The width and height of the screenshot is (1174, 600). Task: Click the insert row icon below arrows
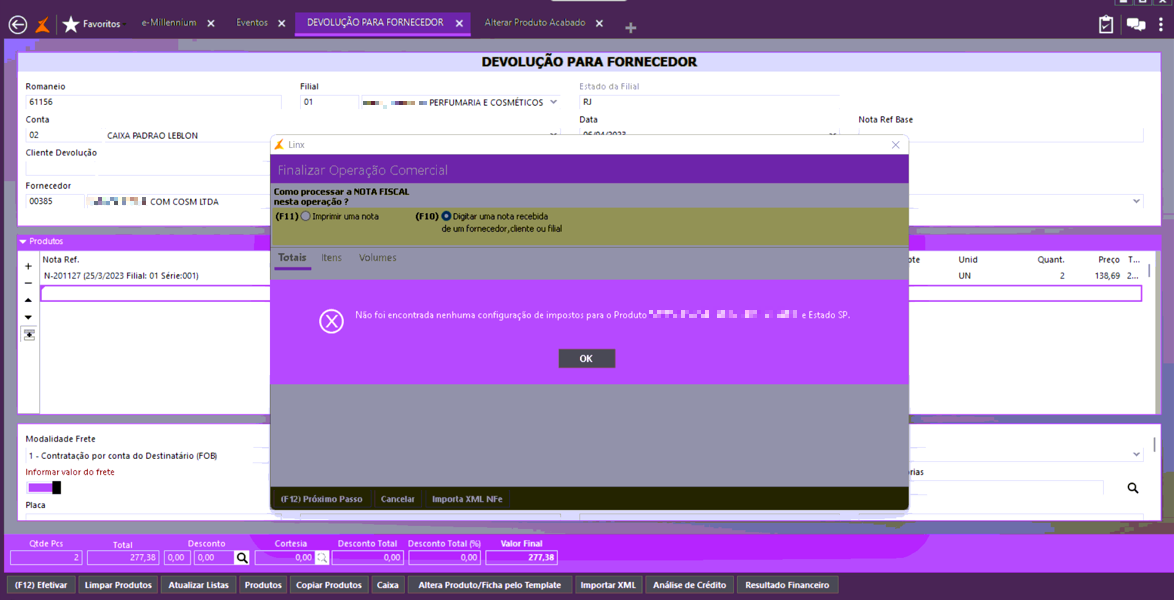pyautogui.click(x=28, y=334)
